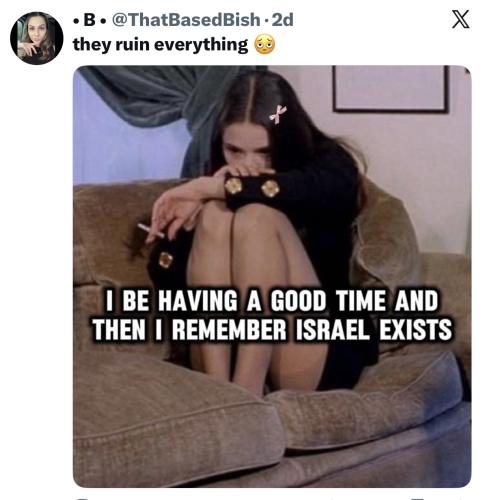
Task: Click the framed picture on the wall
Action: [390, 89]
